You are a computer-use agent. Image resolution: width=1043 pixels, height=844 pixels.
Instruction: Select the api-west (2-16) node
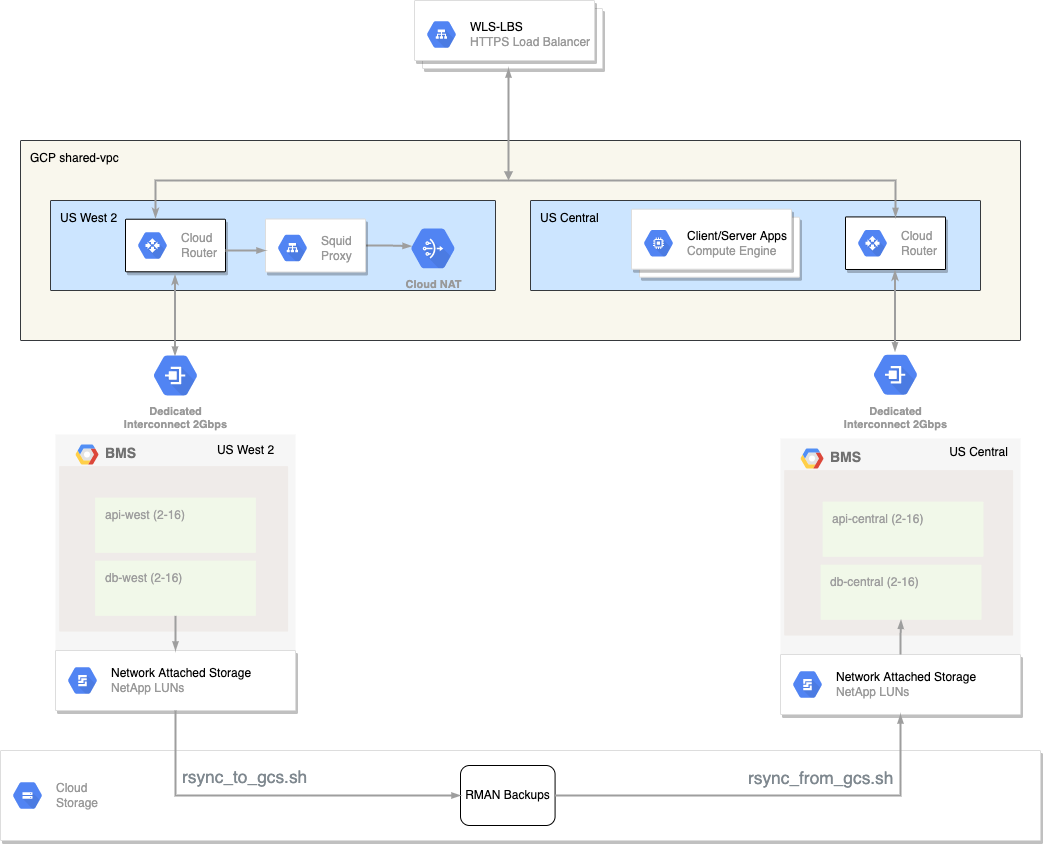[175, 525]
